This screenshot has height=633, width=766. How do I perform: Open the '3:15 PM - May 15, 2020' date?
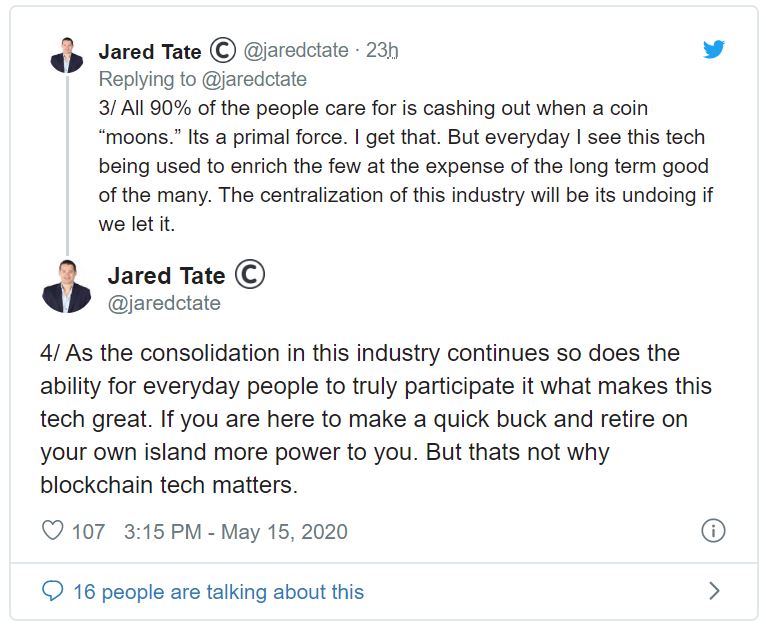point(235,531)
